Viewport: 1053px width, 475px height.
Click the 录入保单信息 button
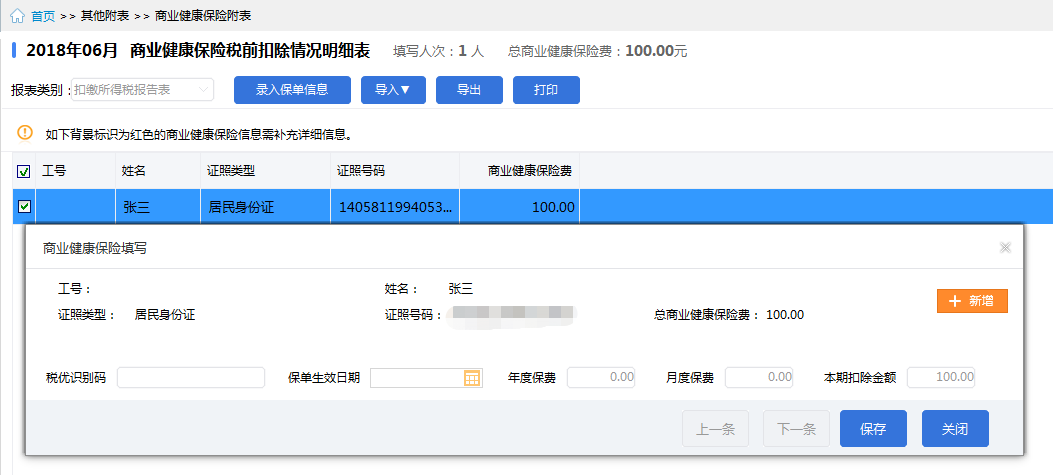click(x=292, y=90)
